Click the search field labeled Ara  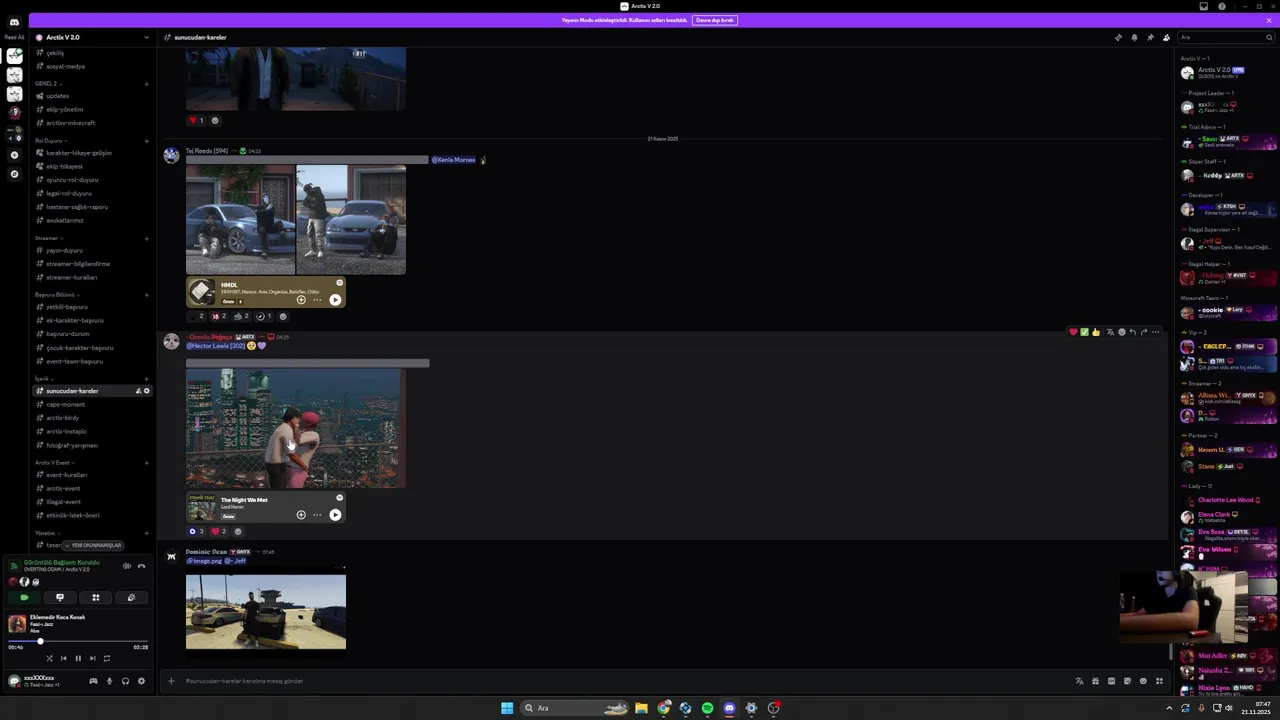tap(1226, 37)
